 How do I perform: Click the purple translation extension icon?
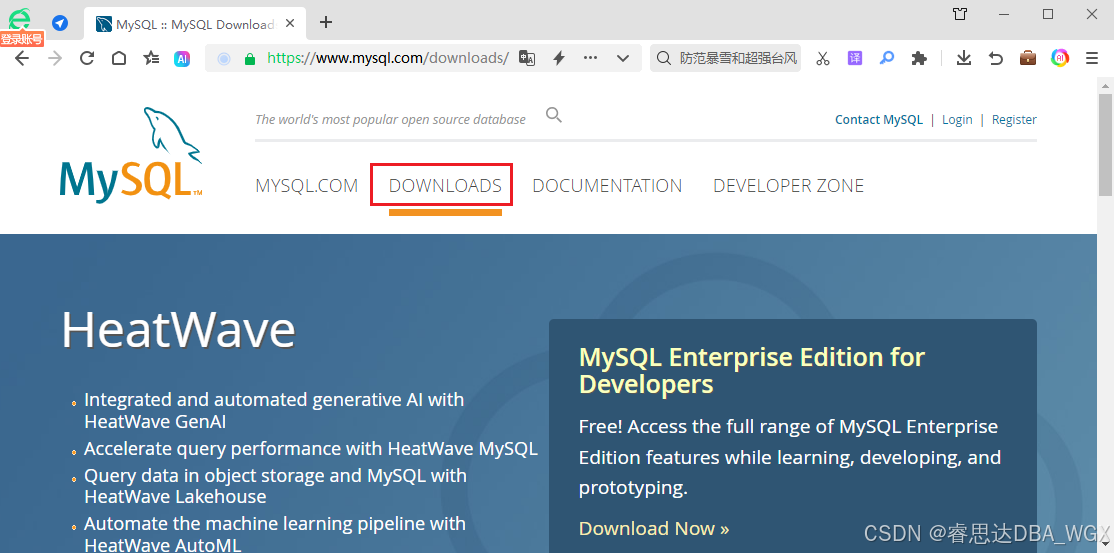855,58
